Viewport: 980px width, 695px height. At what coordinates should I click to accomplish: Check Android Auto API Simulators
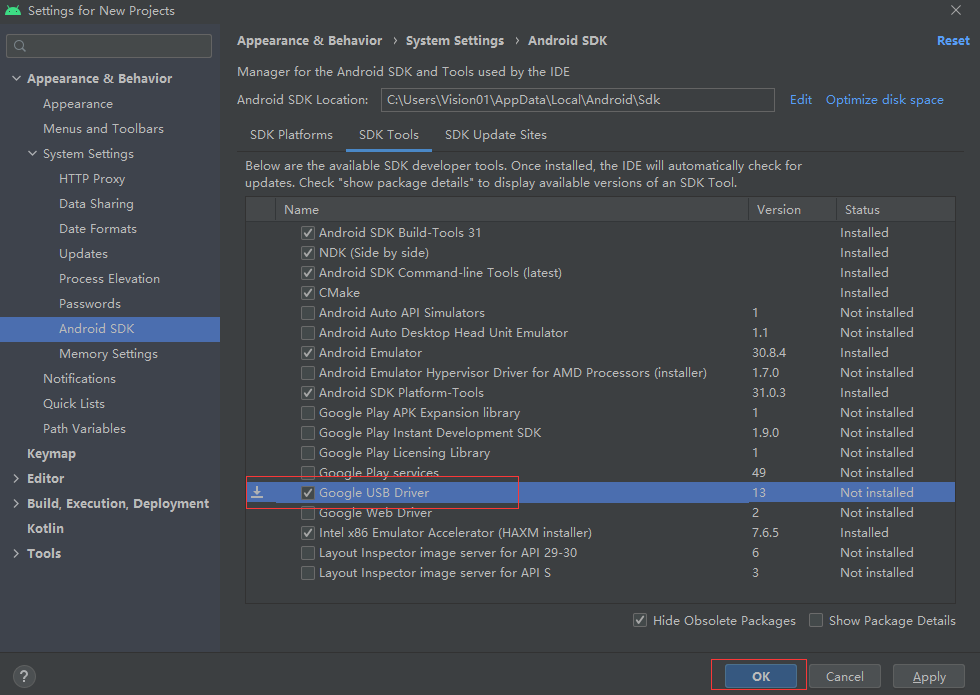click(308, 313)
